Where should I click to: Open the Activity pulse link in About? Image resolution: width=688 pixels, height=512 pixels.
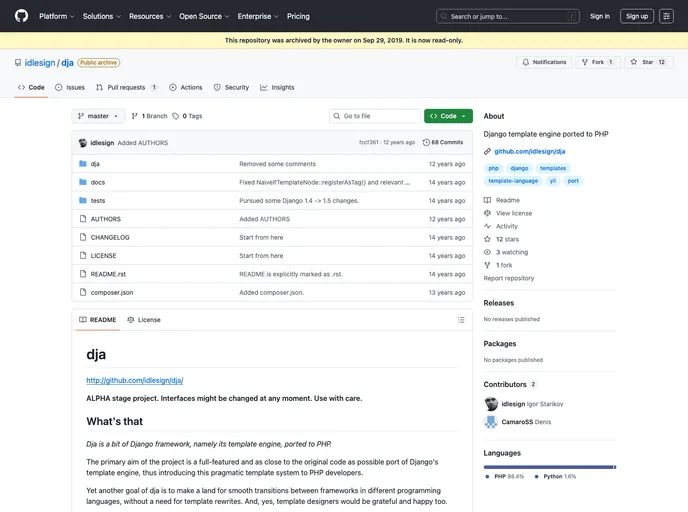[506, 226]
